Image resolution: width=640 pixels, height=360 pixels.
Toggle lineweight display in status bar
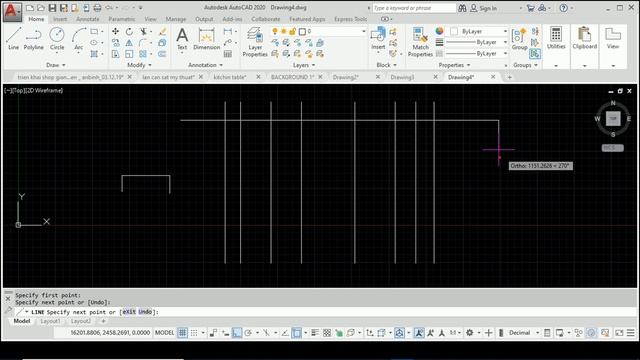click(x=315, y=333)
